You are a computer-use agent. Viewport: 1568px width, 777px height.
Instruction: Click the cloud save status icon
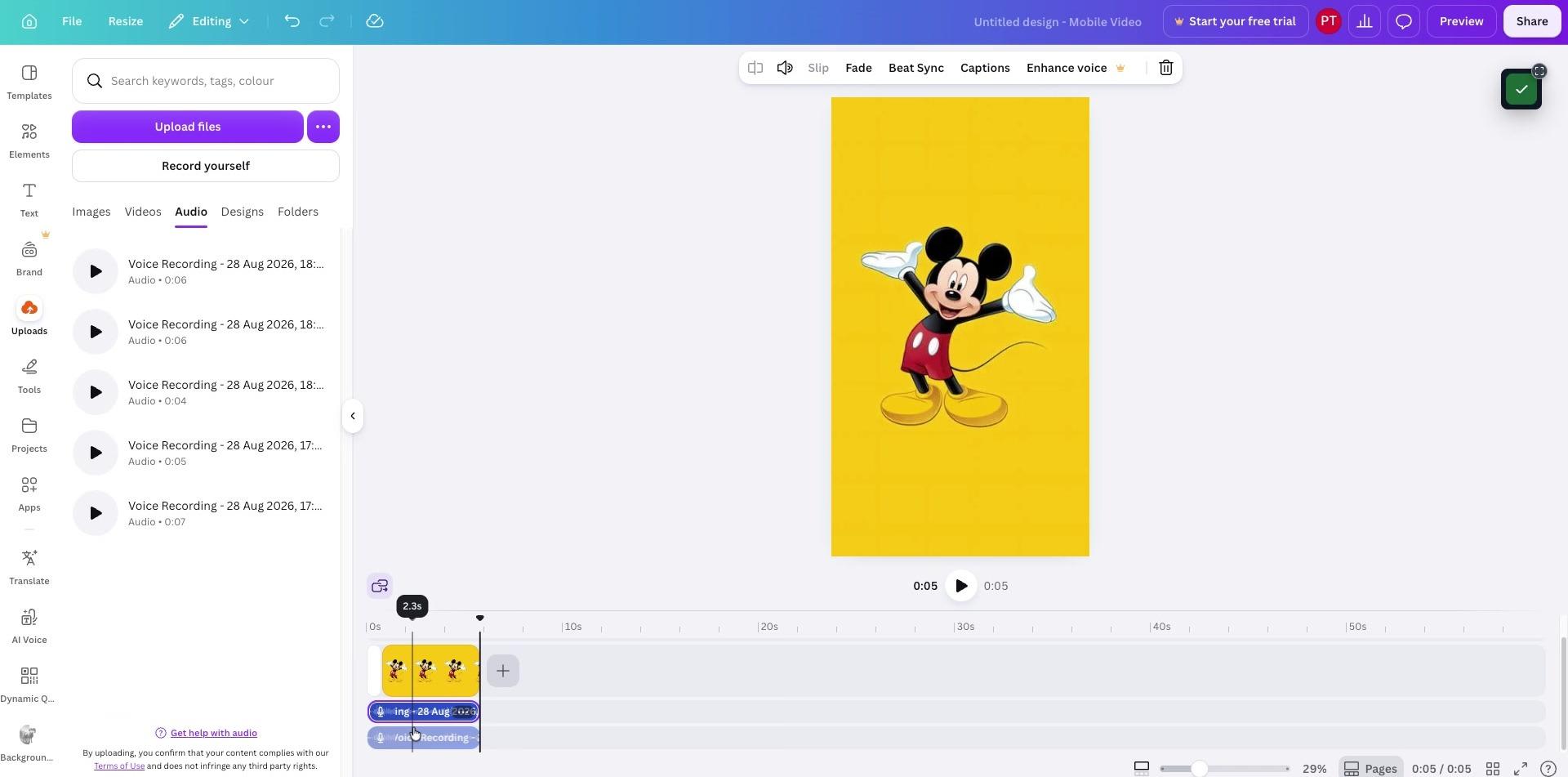tap(375, 21)
